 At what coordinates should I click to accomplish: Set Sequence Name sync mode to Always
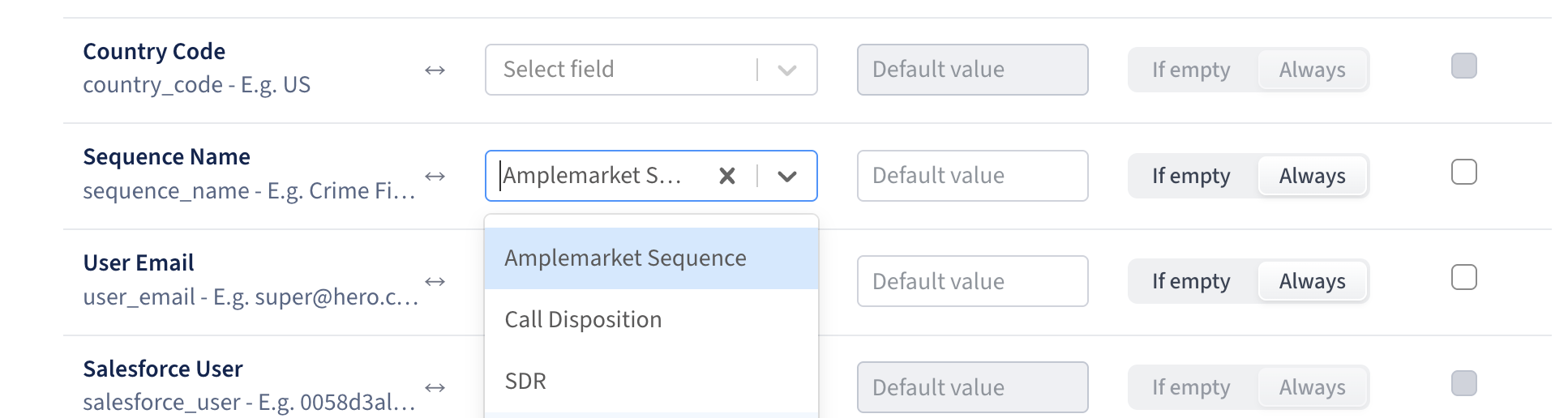pyautogui.click(x=1312, y=176)
